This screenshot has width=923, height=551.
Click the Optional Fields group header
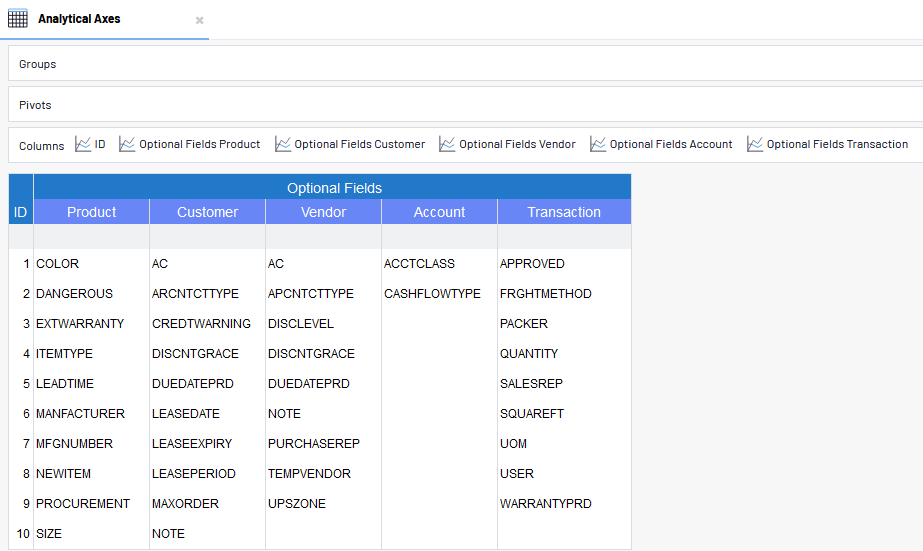click(x=334, y=188)
